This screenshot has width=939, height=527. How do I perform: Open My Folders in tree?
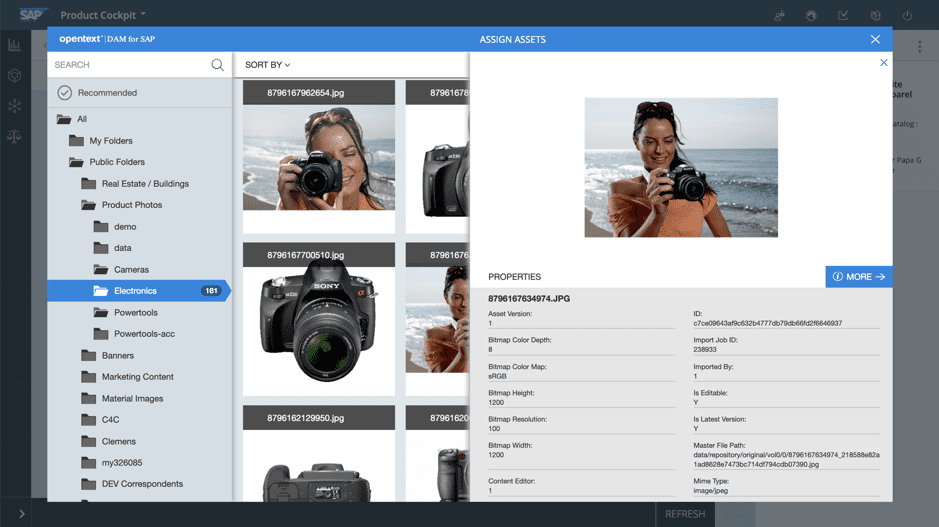coord(101,141)
